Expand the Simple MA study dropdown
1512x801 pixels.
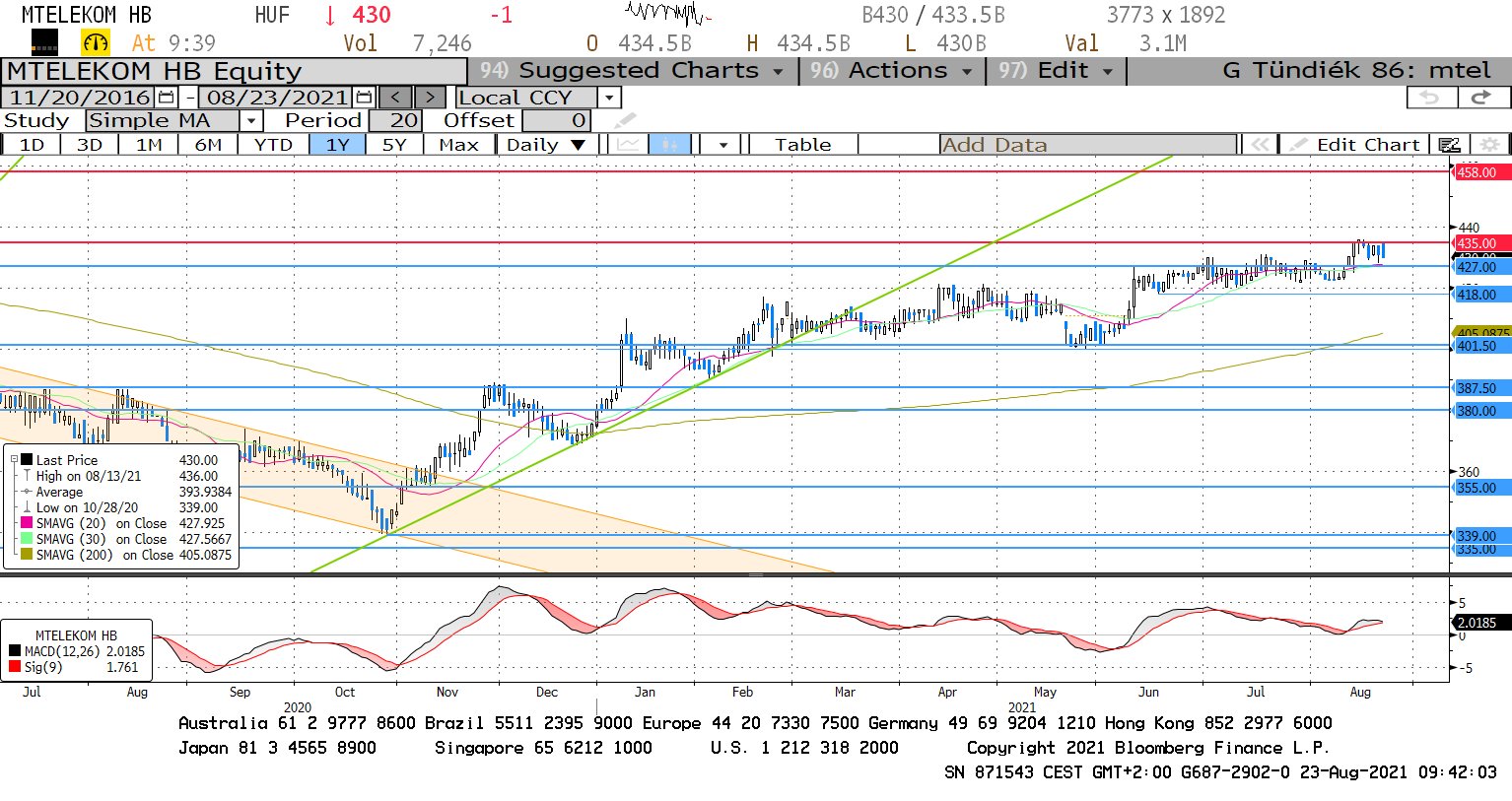[x=251, y=121]
